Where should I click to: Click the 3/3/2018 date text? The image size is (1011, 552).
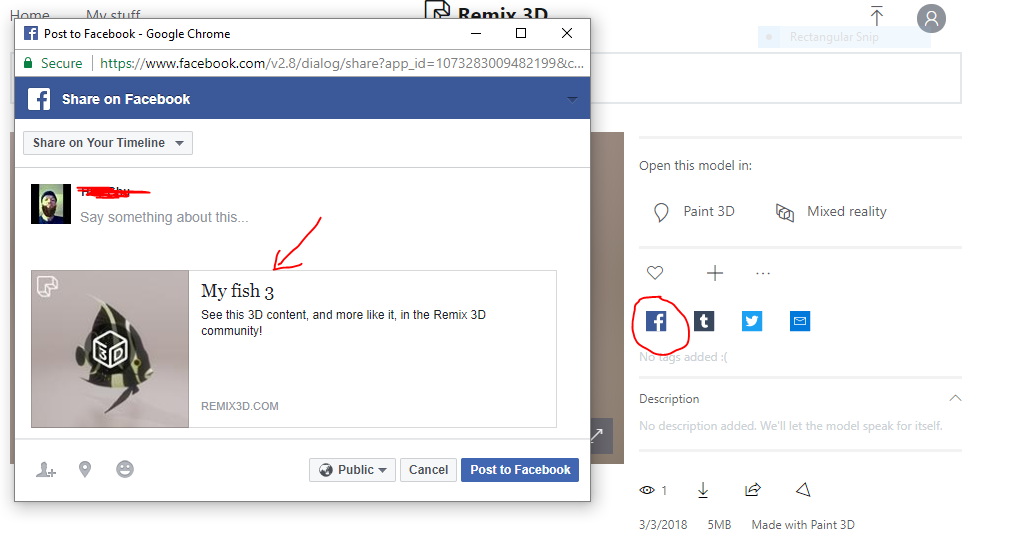(663, 525)
